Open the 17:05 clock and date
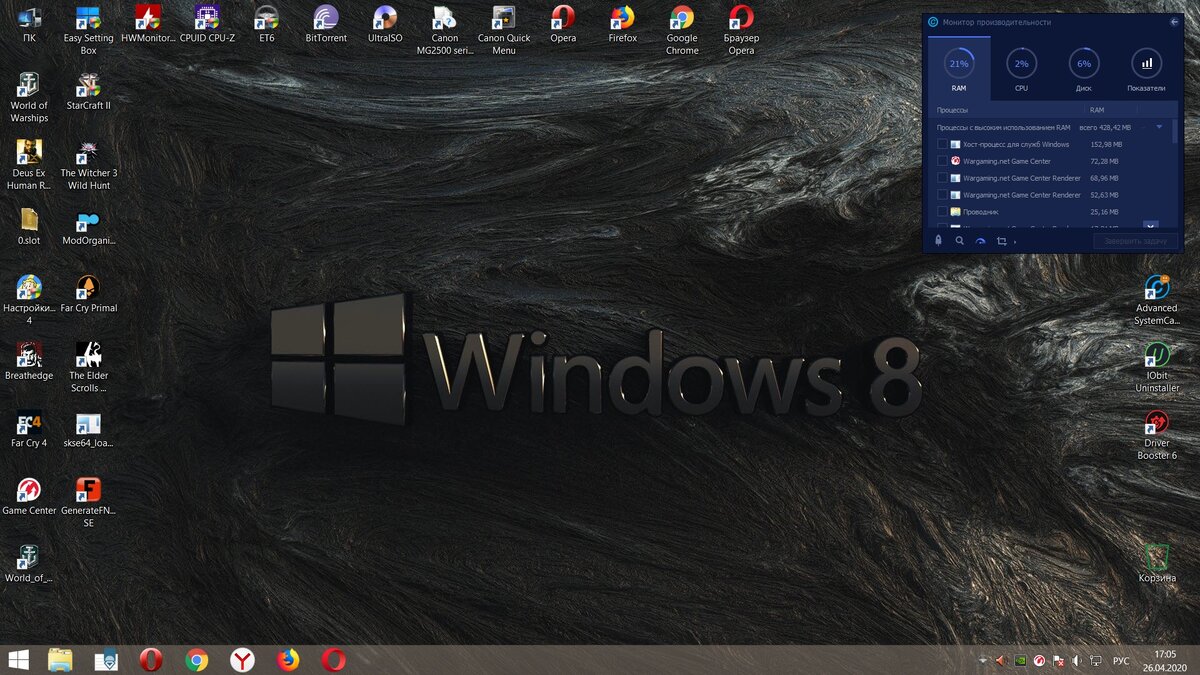The width and height of the screenshot is (1200, 675). [x=1165, y=660]
